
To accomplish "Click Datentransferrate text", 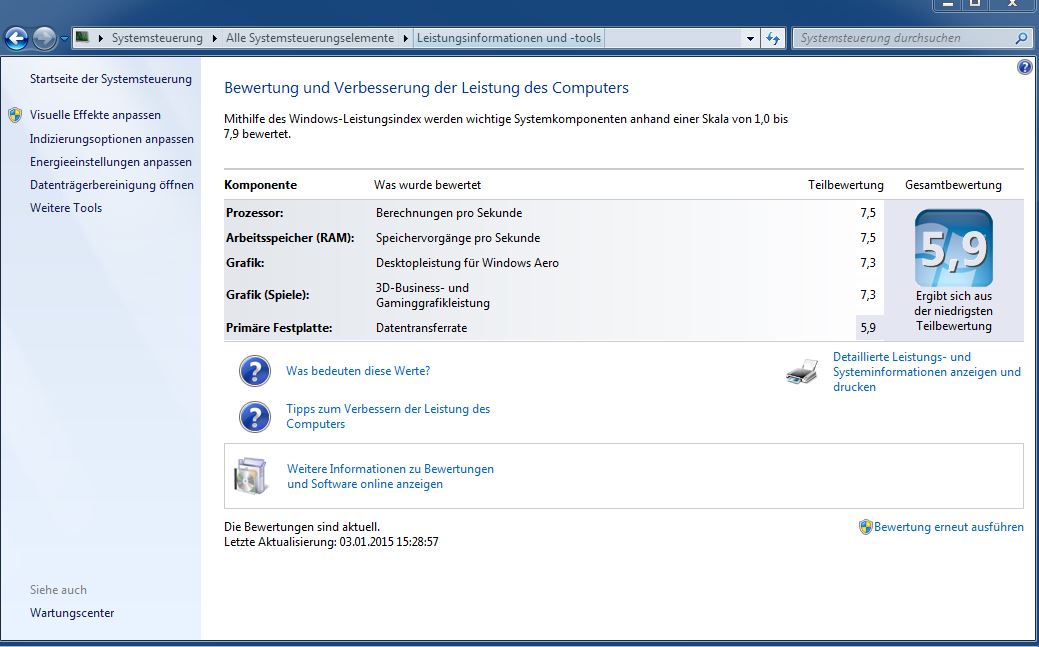I will pyautogui.click(x=421, y=328).
